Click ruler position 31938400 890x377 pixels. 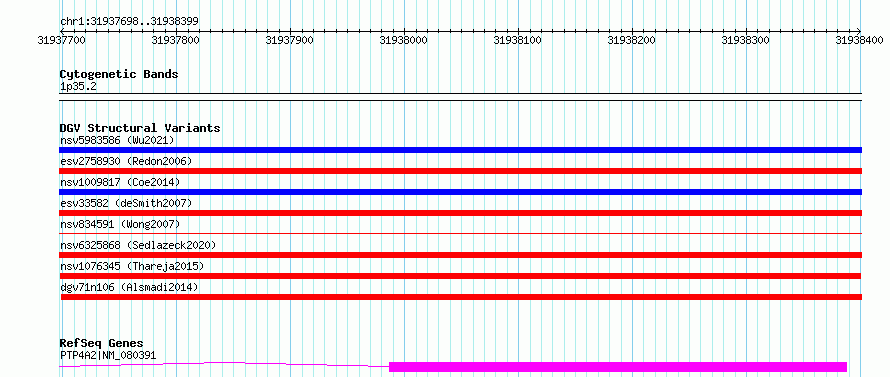[x=859, y=40]
